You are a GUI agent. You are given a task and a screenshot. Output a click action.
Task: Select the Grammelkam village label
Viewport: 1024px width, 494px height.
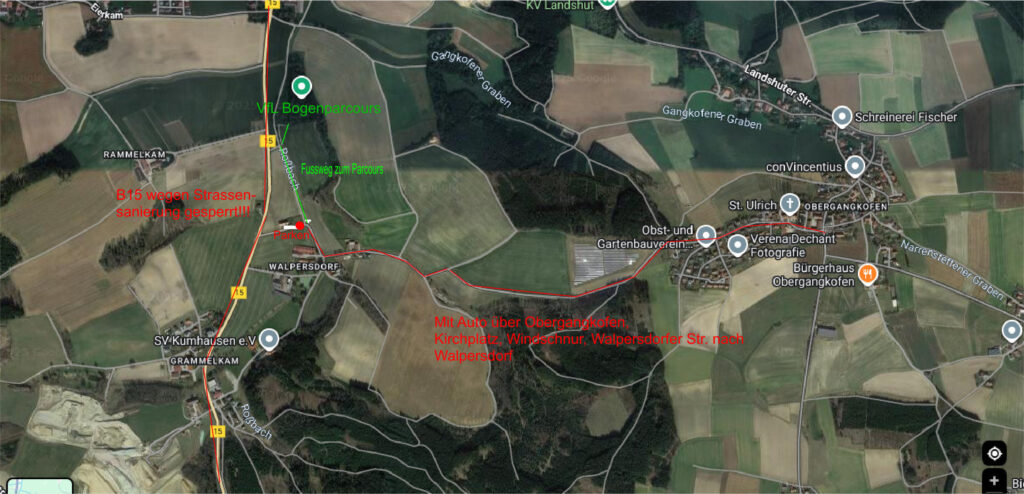point(197,360)
